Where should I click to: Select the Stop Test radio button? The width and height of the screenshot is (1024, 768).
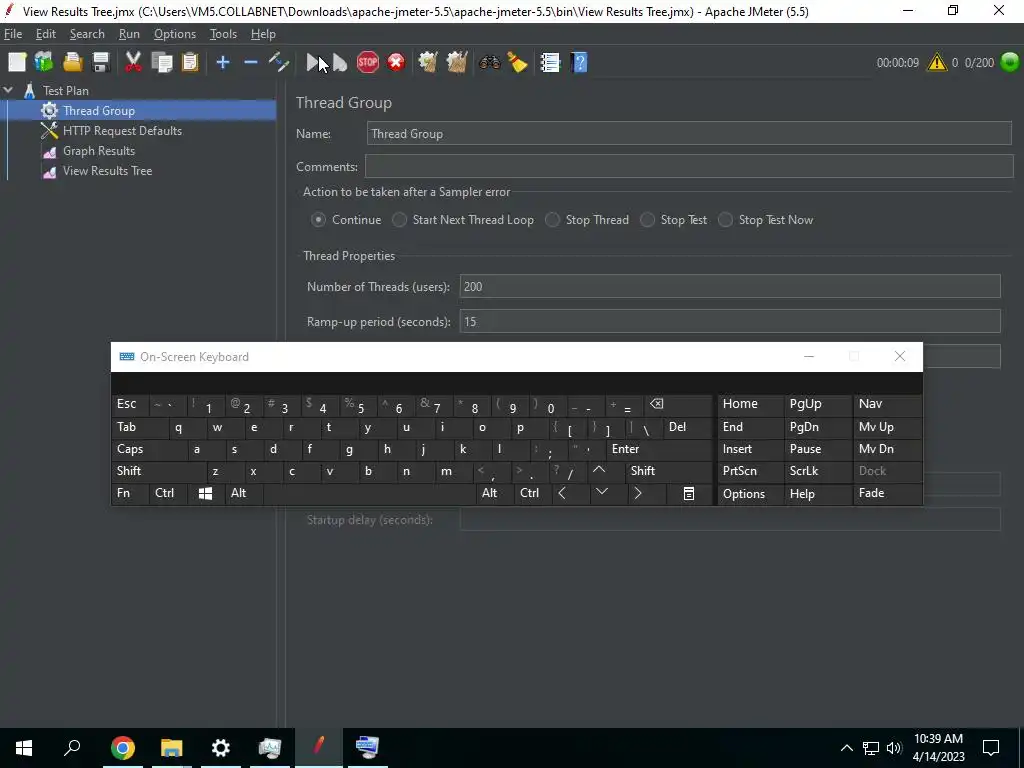click(647, 220)
